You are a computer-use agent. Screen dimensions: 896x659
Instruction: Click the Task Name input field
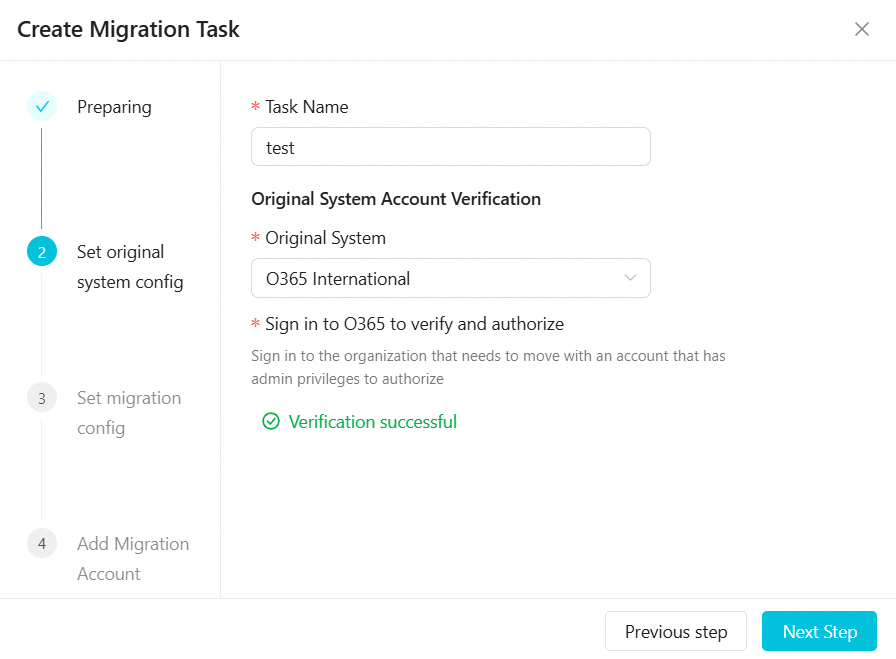[450, 147]
